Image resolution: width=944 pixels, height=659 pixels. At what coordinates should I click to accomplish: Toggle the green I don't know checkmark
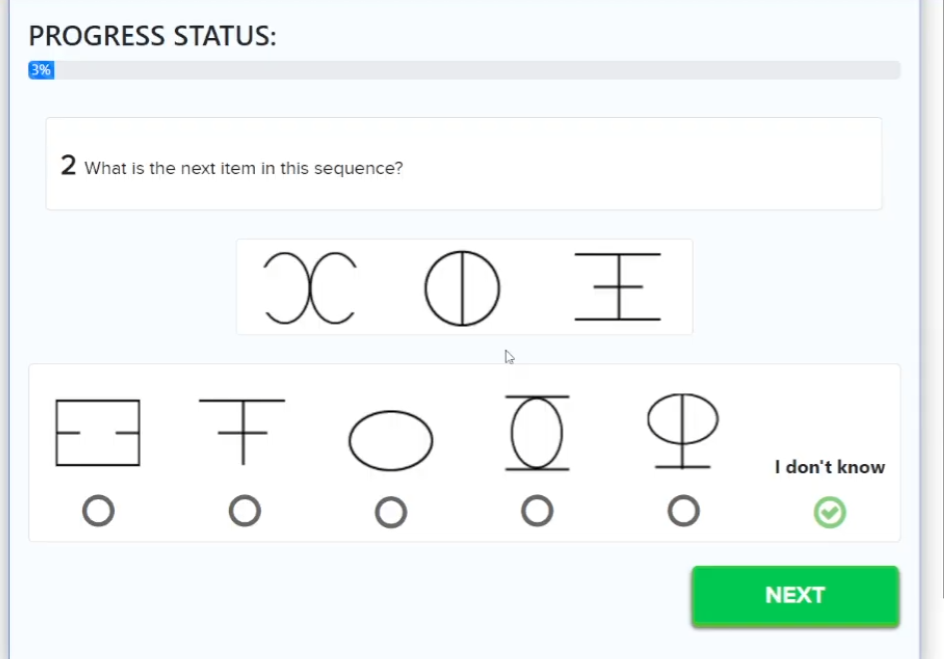829,513
